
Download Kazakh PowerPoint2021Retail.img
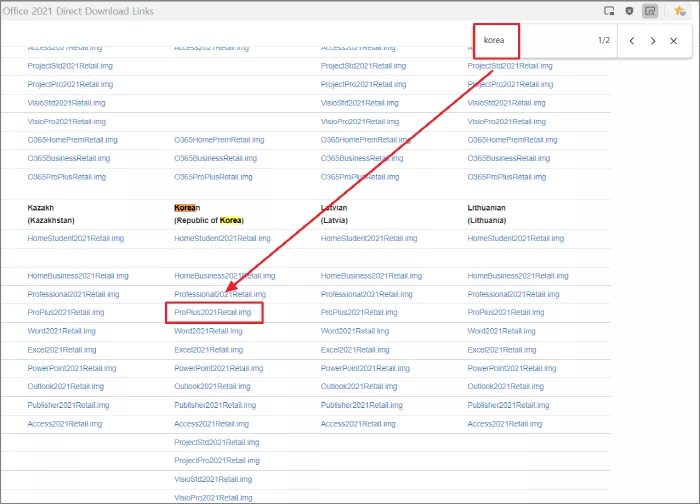tap(72, 368)
